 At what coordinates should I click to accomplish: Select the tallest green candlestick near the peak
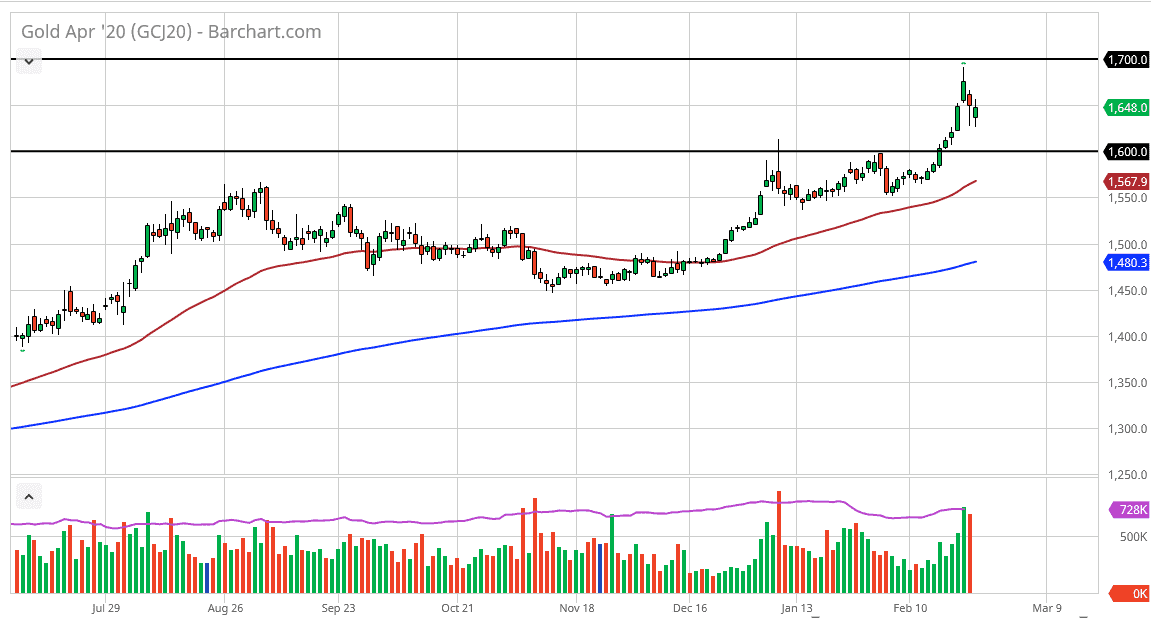point(963,90)
